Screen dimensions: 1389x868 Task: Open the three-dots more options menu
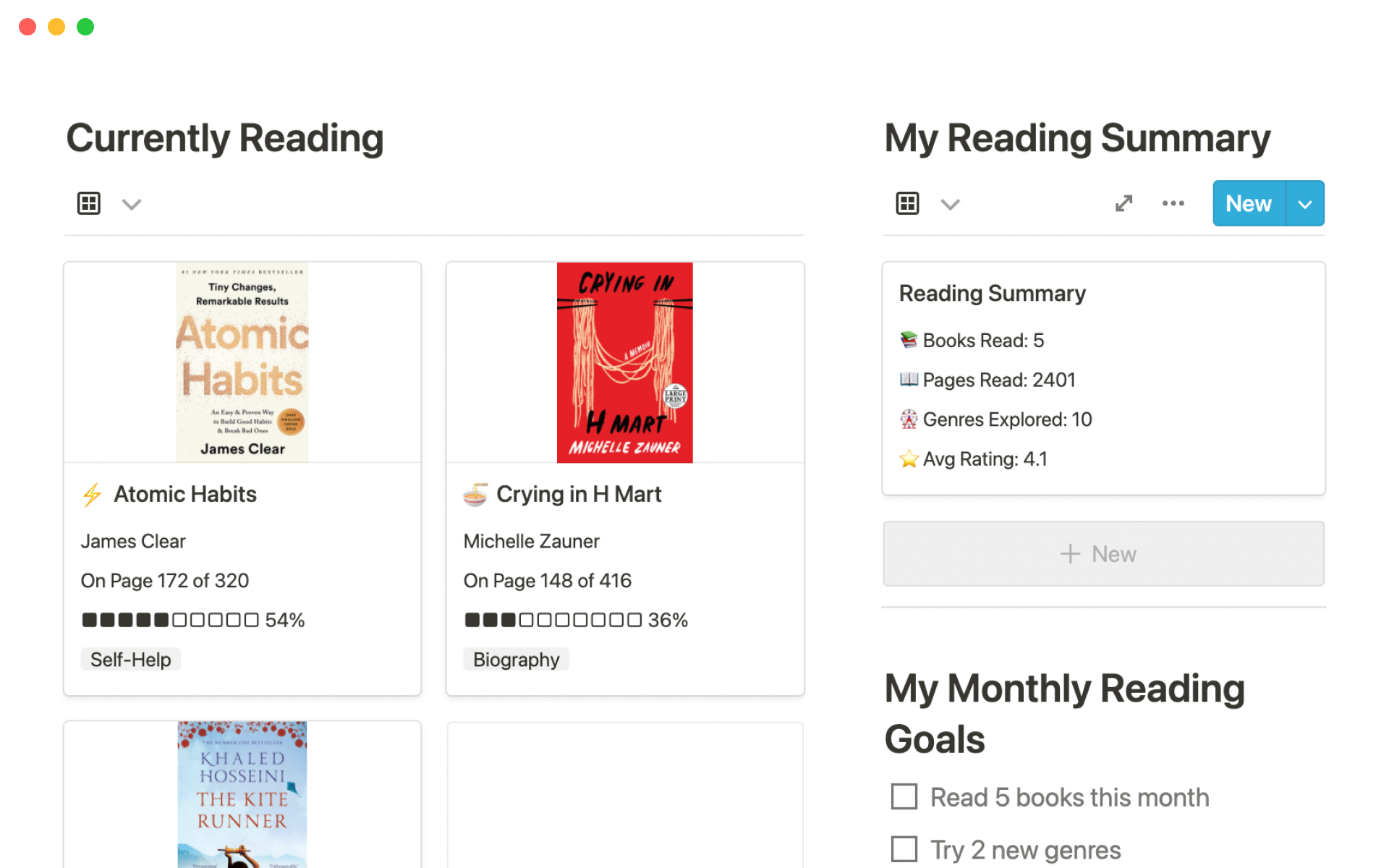click(x=1173, y=203)
